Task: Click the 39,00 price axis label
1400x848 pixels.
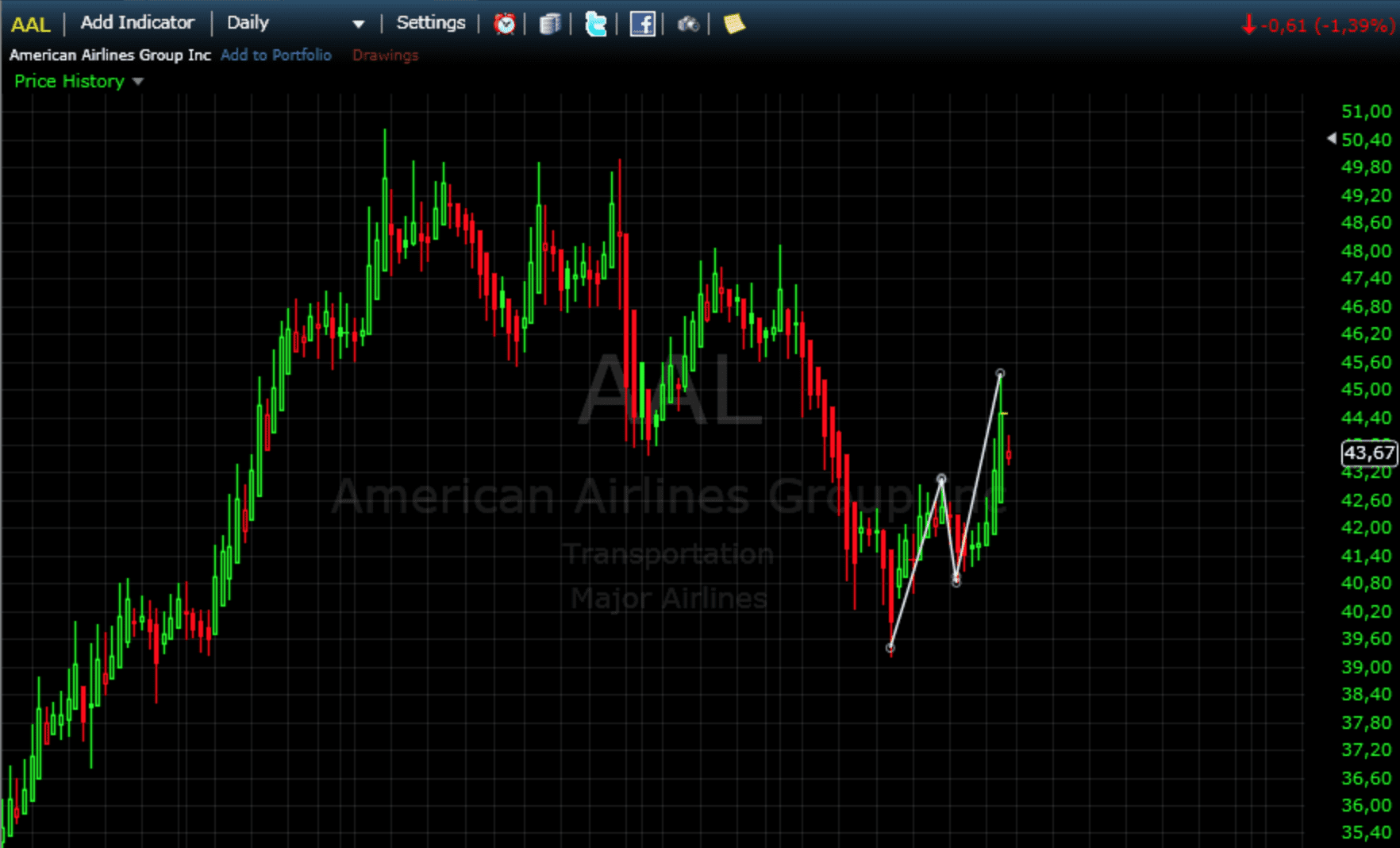Action: 1366,667
